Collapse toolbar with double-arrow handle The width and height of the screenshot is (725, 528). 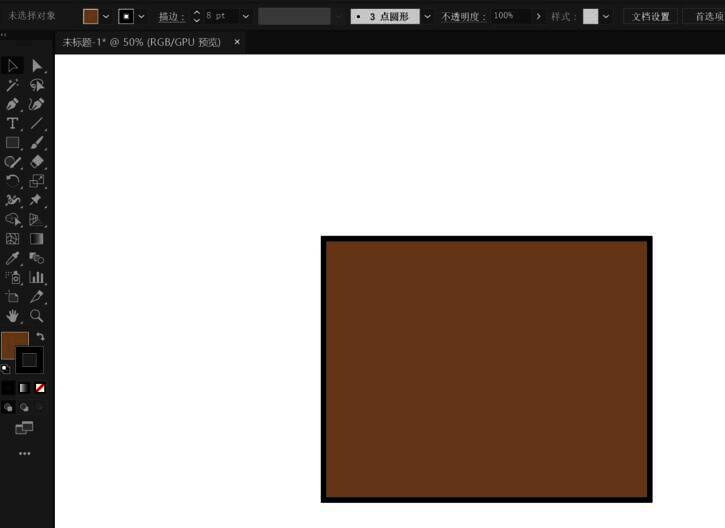click(x=4, y=35)
